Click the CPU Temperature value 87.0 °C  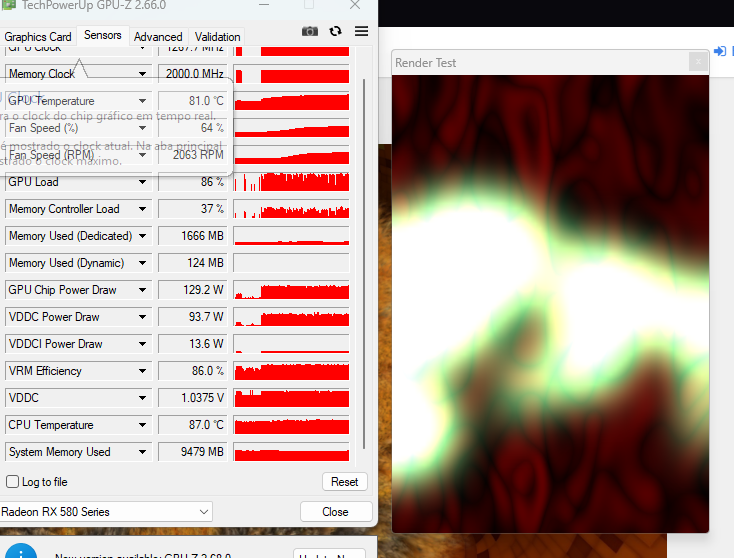(193, 425)
